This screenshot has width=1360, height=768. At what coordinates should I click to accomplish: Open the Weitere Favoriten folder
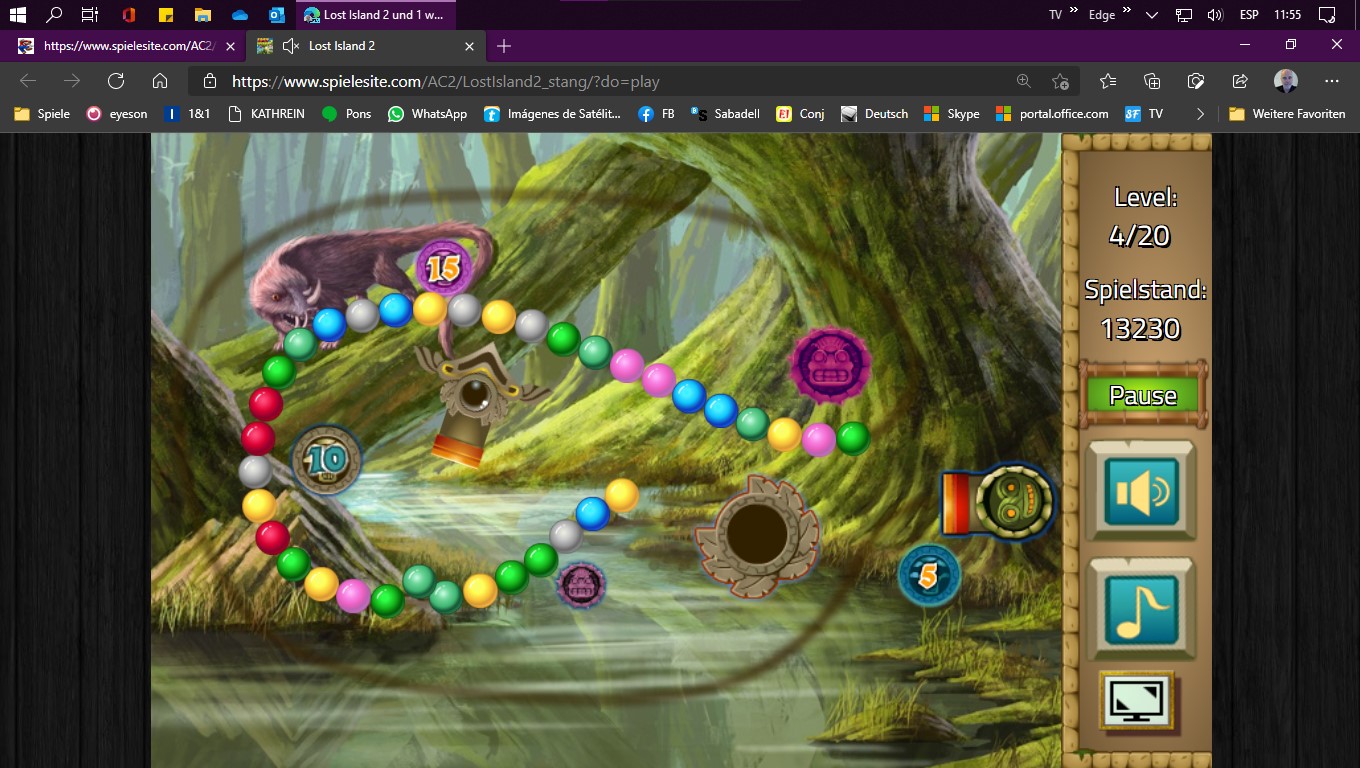pyautogui.click(x=1288, y=114)
